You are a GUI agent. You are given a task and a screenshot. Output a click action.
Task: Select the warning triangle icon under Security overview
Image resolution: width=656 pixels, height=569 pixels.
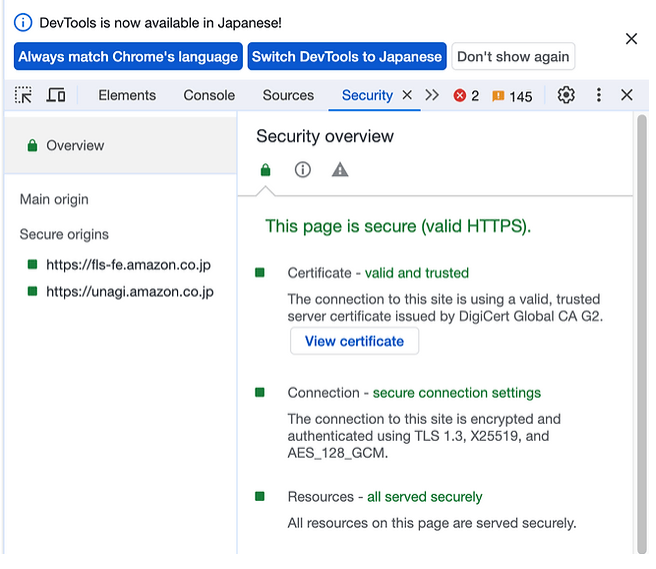340,170
